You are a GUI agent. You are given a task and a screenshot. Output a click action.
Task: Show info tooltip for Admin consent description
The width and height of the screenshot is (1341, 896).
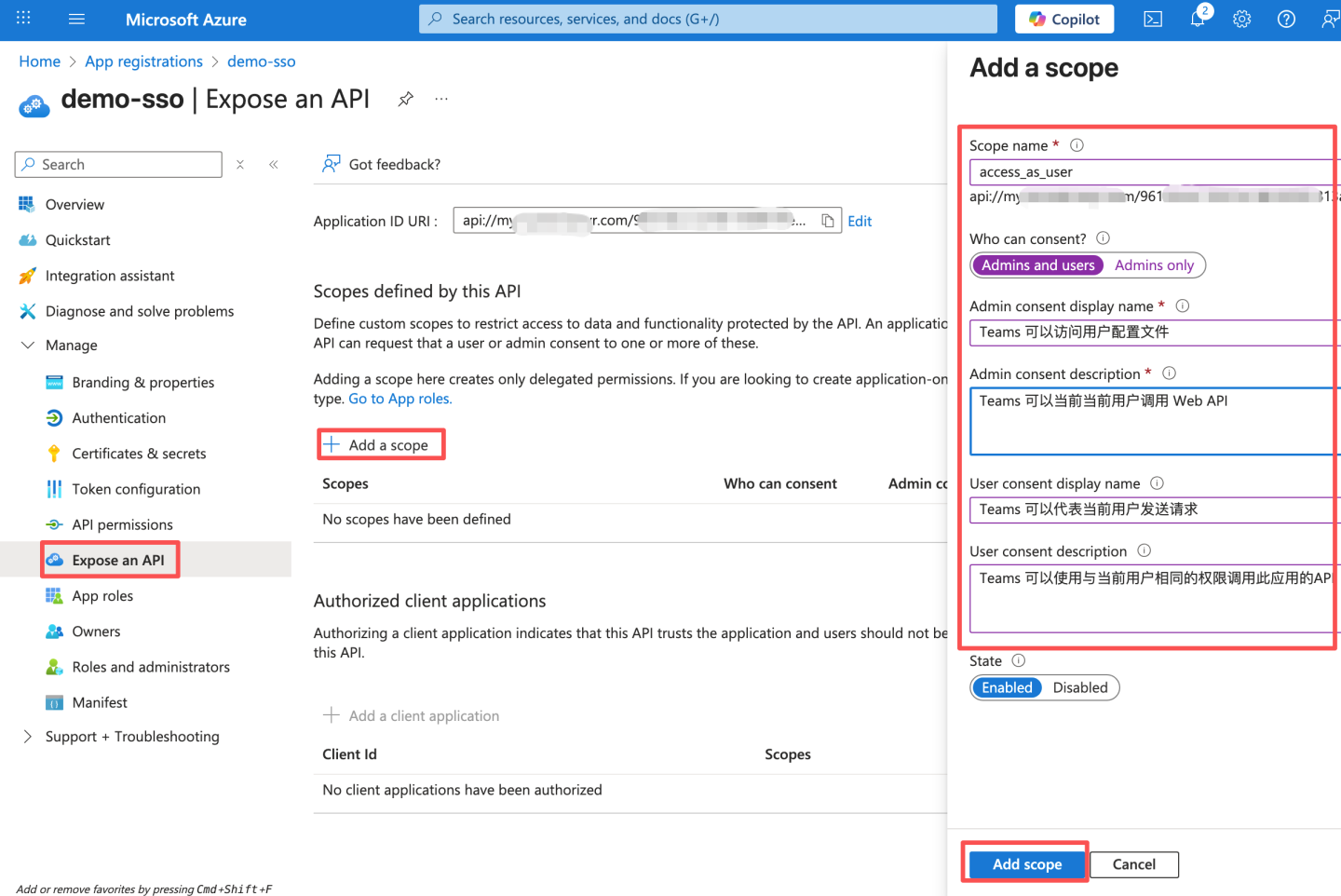pos(1169,373)
